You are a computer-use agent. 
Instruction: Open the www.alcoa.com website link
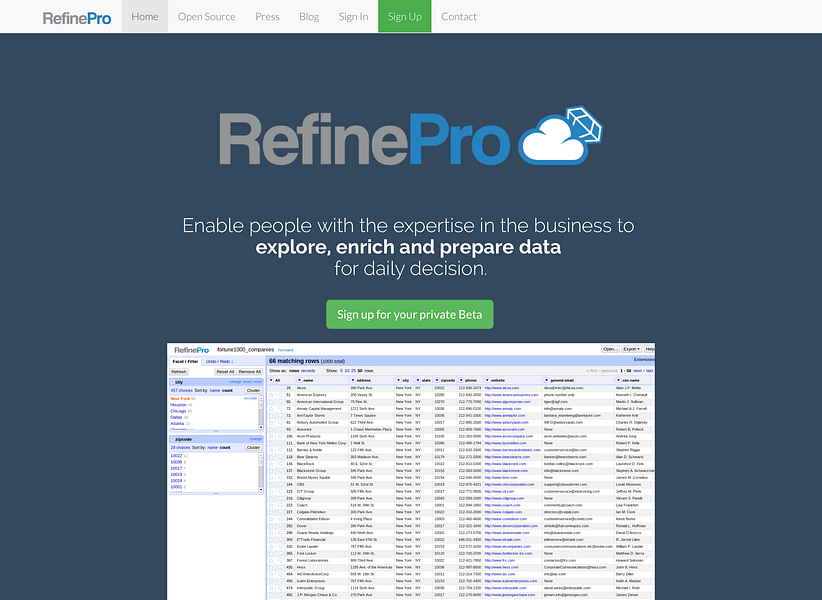502,388
